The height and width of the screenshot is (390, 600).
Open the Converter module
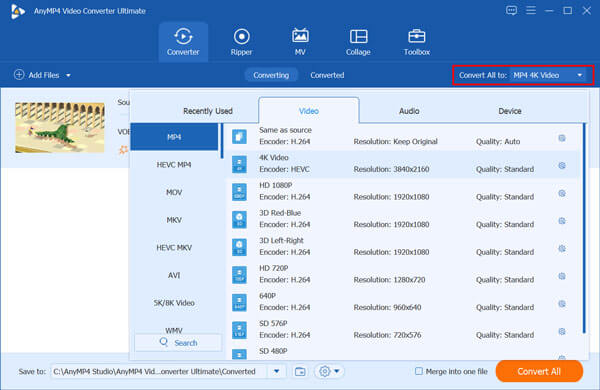183,42
